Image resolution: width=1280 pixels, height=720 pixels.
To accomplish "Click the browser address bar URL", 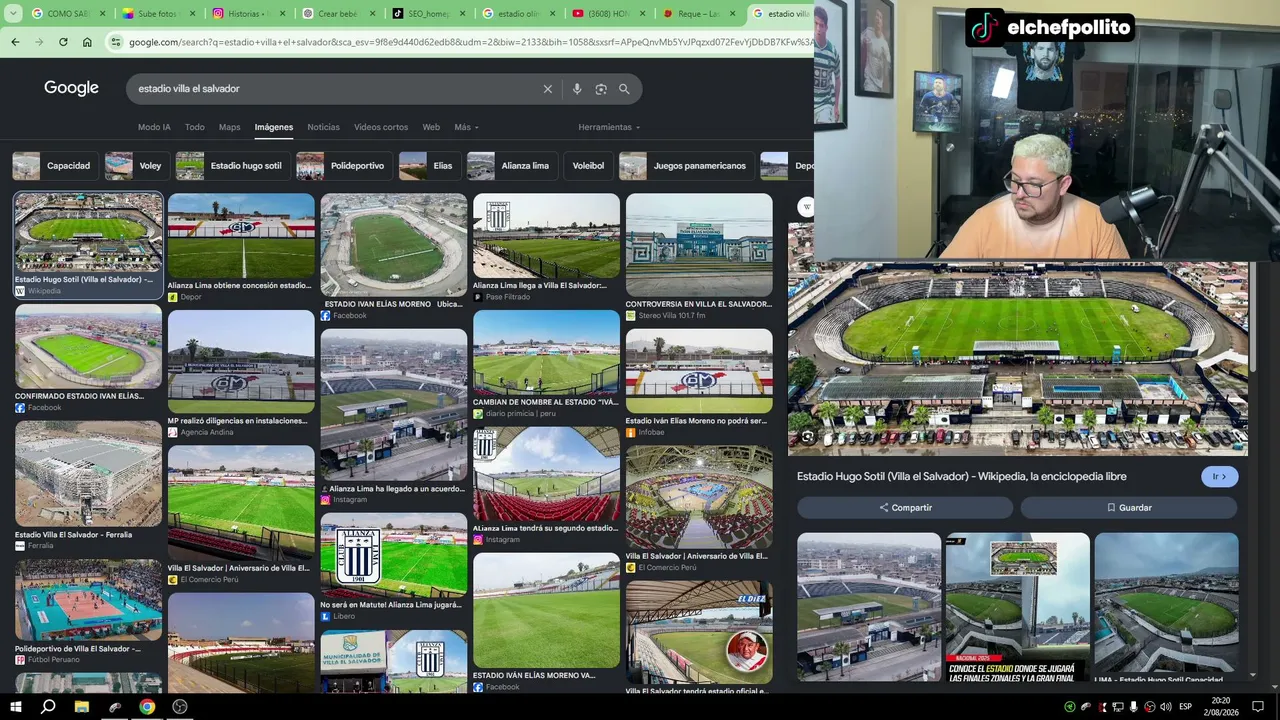I will [x=470, y=42].
